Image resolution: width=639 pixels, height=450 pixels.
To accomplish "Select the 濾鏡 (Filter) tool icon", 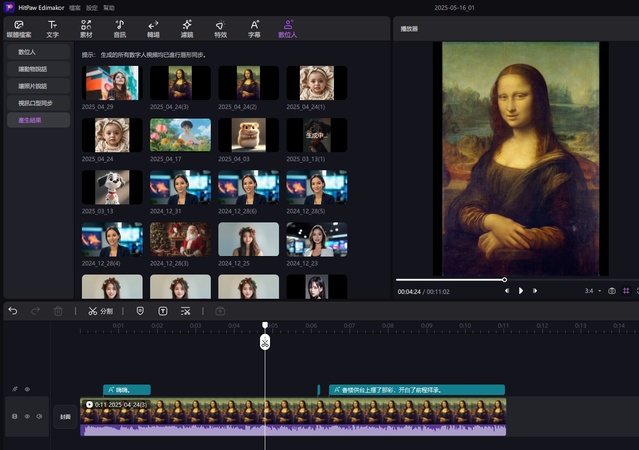I will click(x=187, y=27).
